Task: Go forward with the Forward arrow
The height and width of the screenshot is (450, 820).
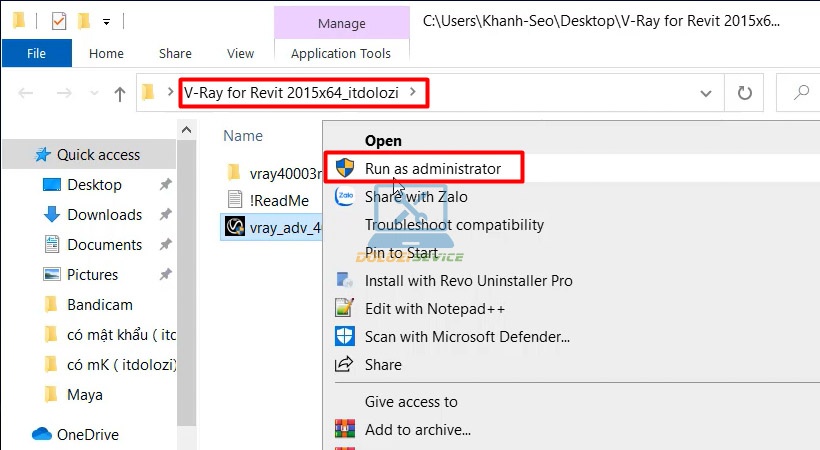Action: (64, 93)
